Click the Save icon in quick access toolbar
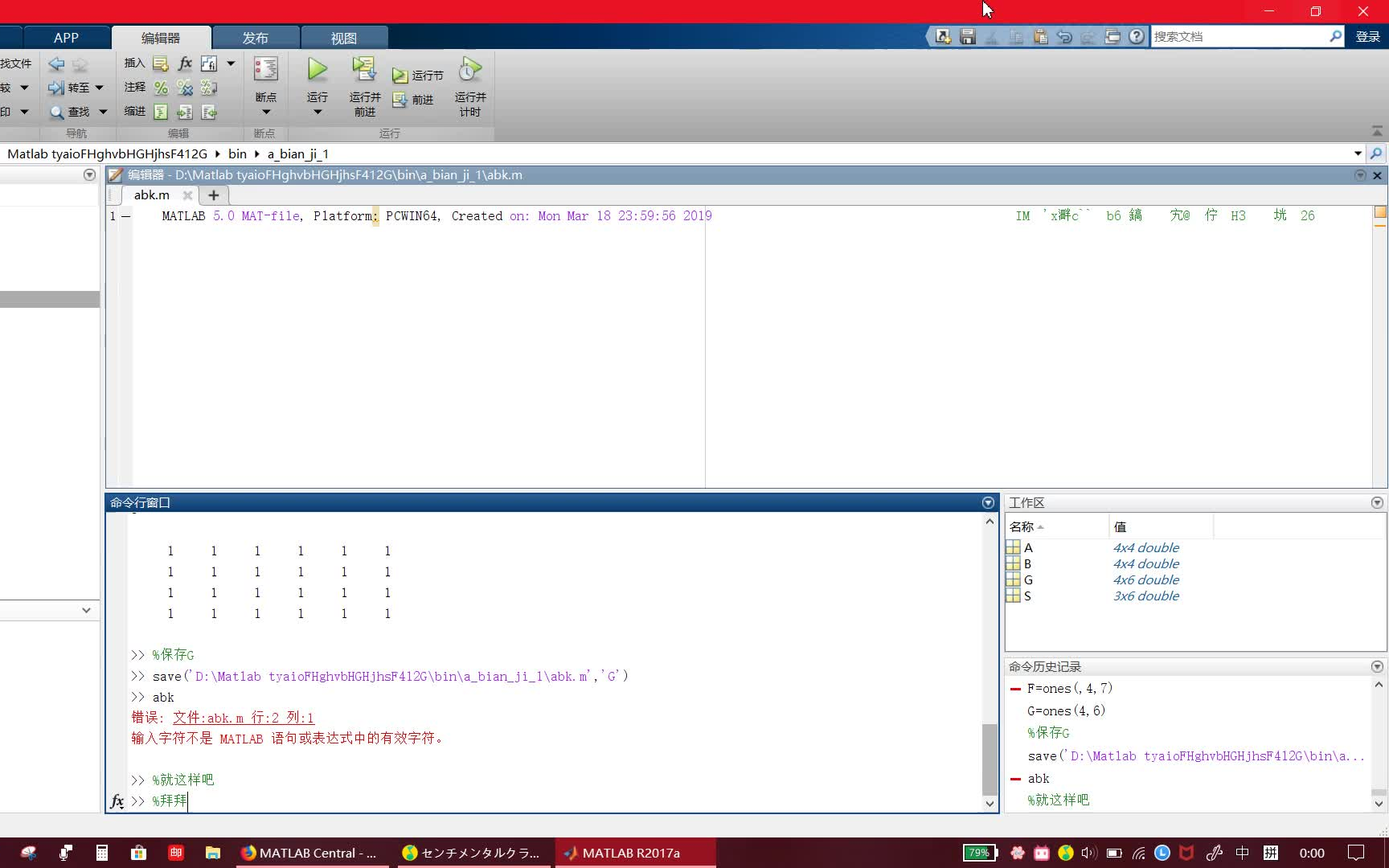1389x868 pixels. pyautogui.click(x=968, y=36)
